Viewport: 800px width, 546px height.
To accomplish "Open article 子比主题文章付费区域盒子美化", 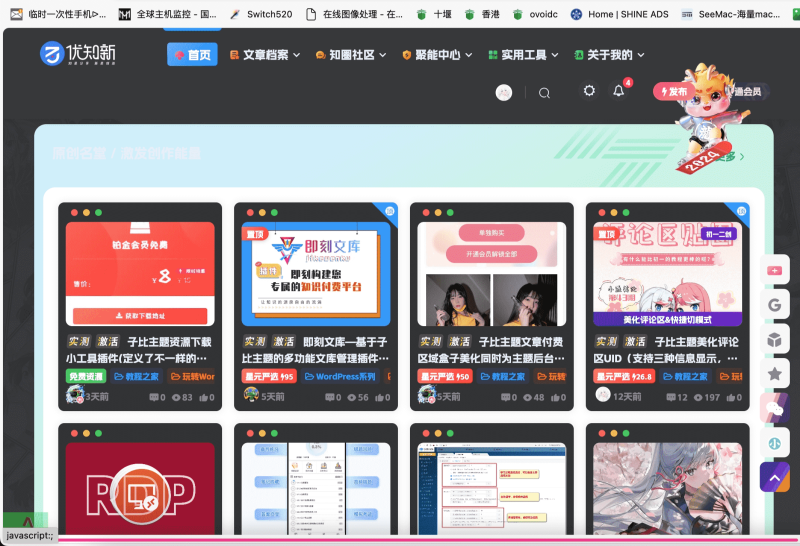I will [x=491, y=350].
